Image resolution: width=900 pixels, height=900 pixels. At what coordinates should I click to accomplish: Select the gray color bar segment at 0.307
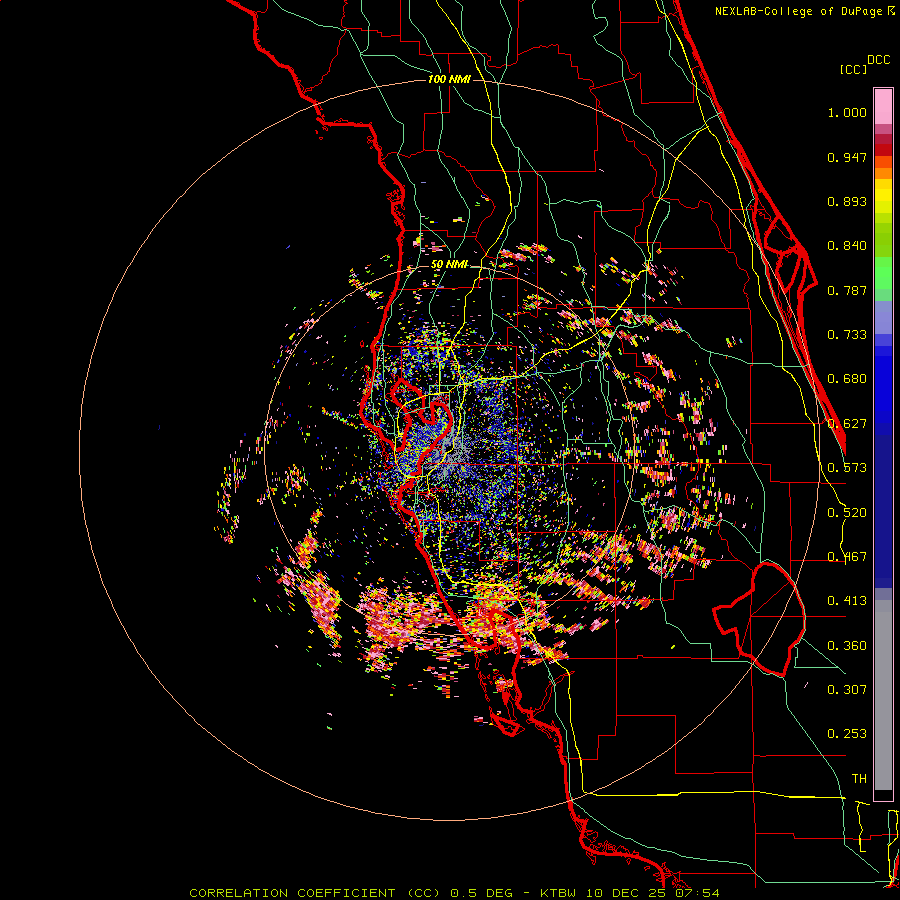coord(883,689)
